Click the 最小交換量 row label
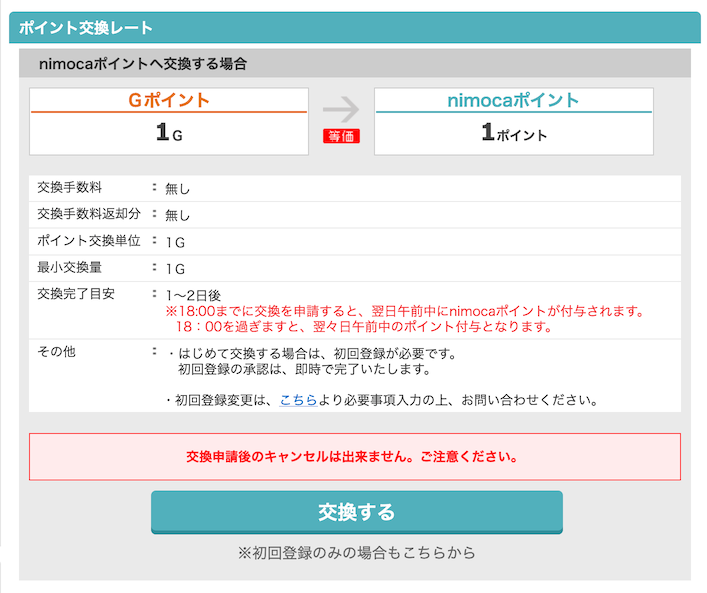The height and width of the screenshot is (593, 707). pyautogui.click(x=70, y=267)
